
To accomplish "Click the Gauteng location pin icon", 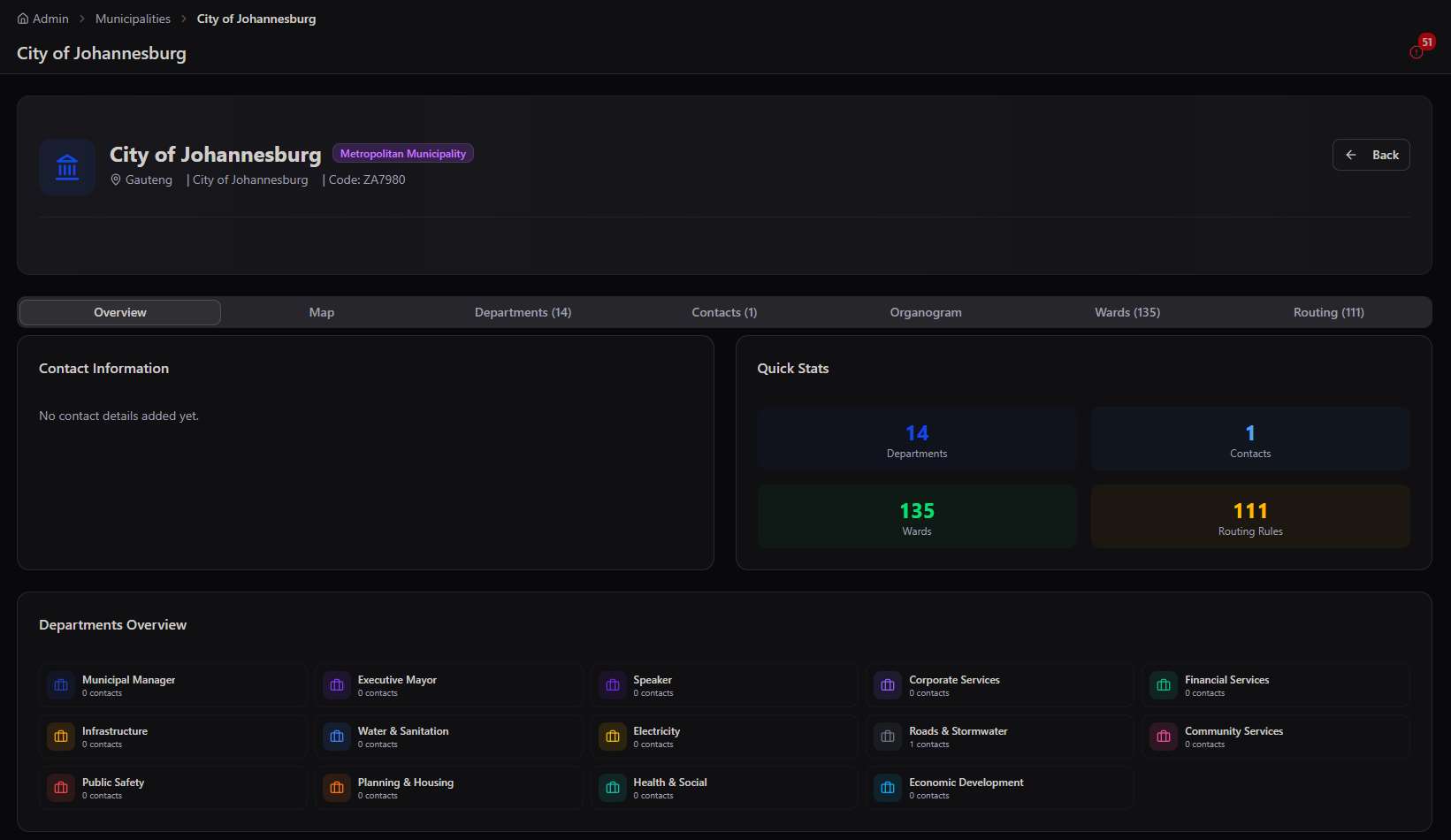I will 116,179.
